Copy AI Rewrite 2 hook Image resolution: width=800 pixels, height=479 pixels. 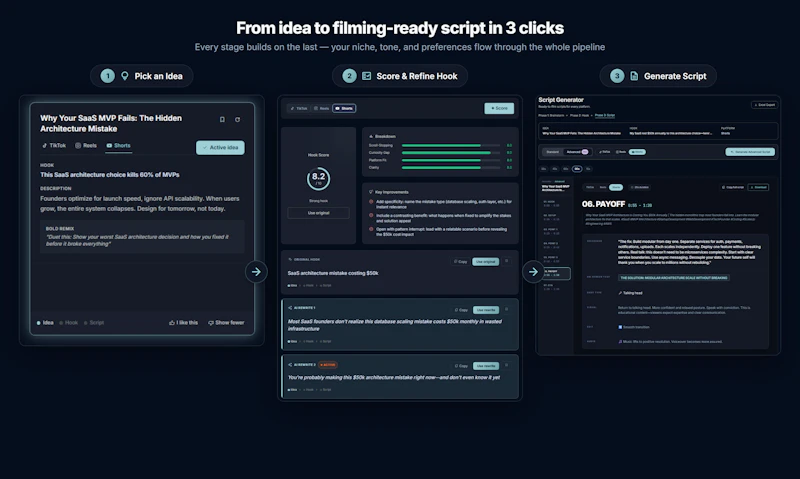(x=461, y=366)
